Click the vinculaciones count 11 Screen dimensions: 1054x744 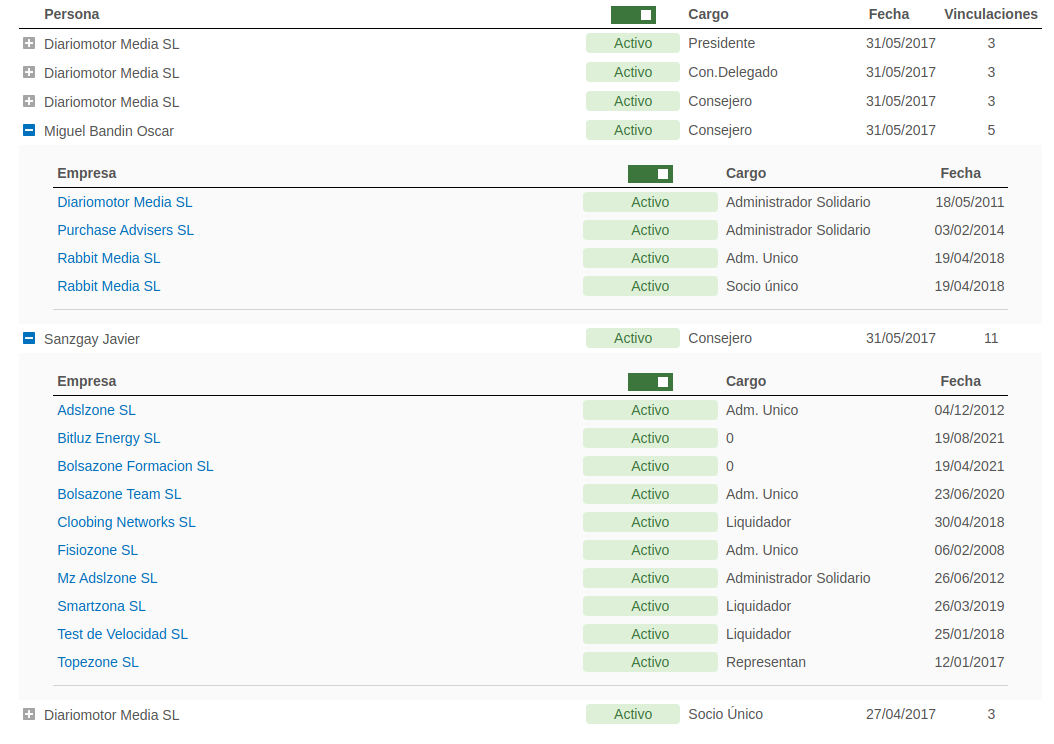991,338
